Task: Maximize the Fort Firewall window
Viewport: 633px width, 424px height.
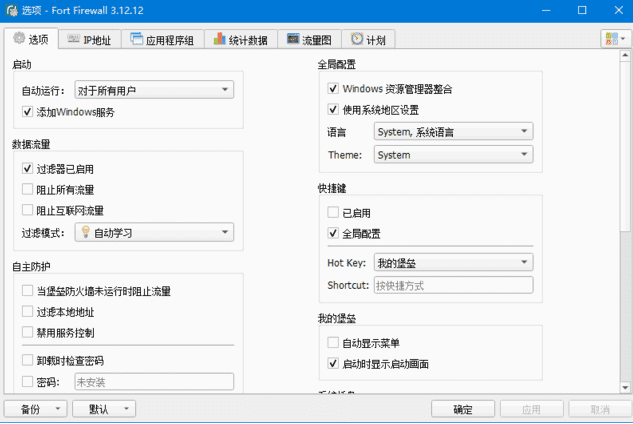Action: [x=582, y=10]
